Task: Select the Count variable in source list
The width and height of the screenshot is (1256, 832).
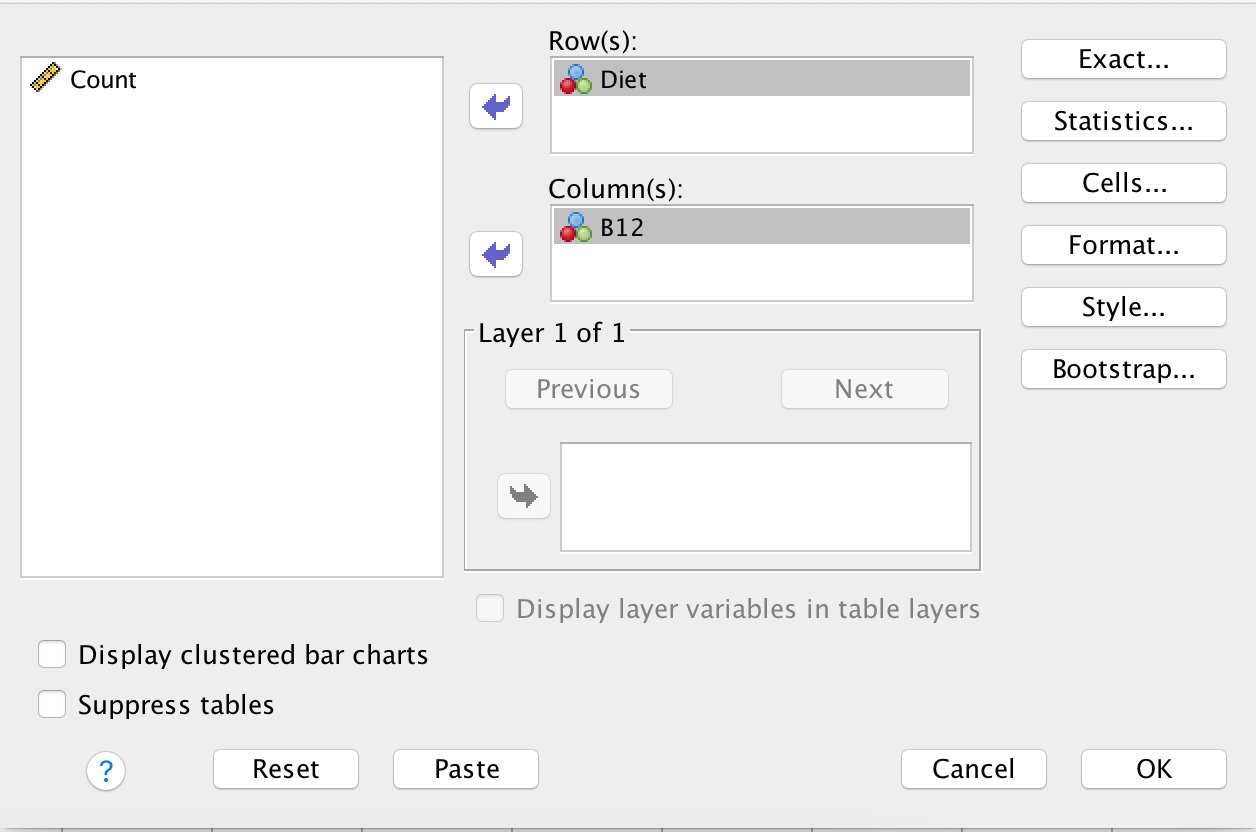Action: [103, 79]
